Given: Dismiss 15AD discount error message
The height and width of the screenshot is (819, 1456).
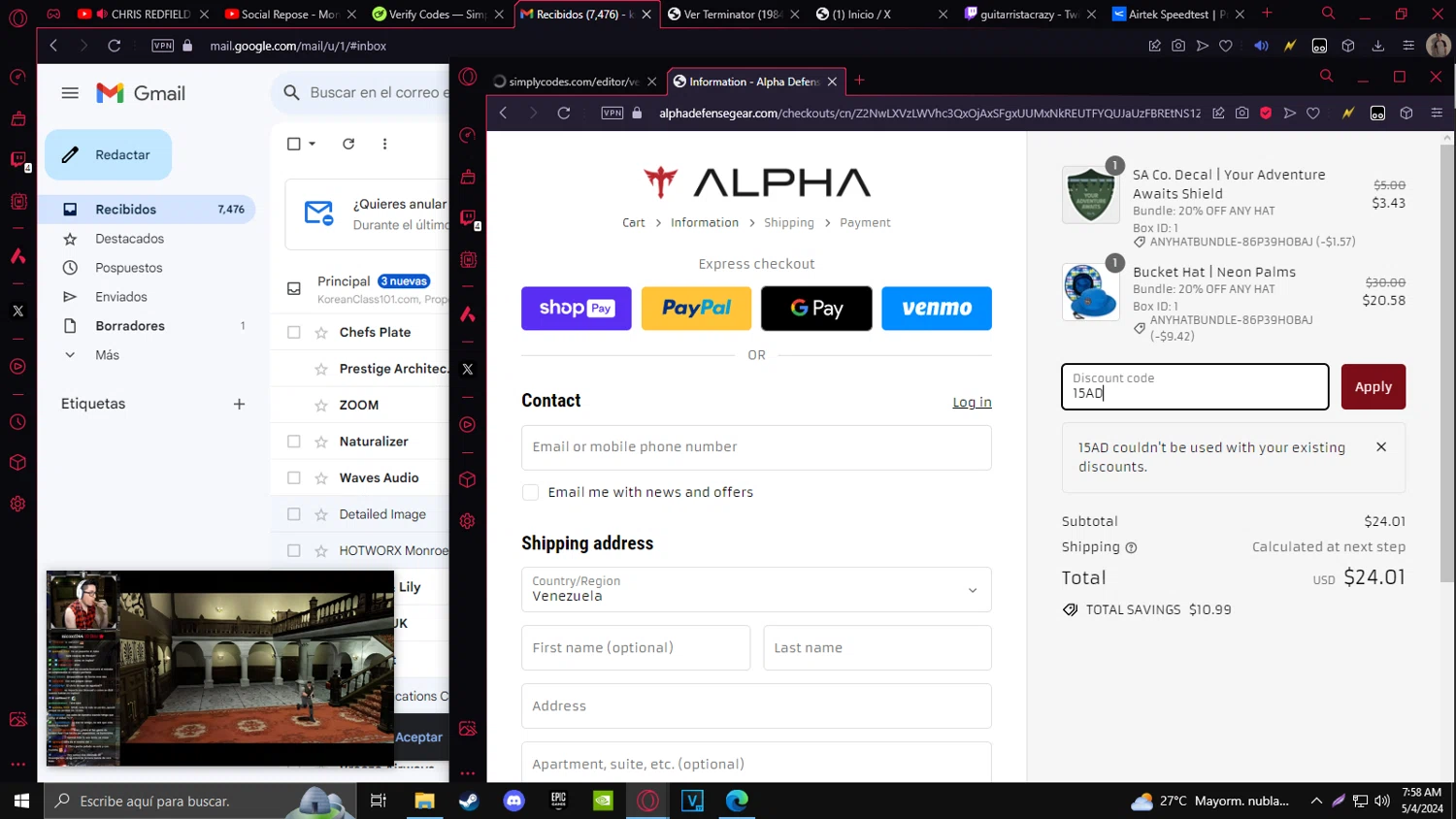Looking at the screenshot, I should click(1381, 446).
